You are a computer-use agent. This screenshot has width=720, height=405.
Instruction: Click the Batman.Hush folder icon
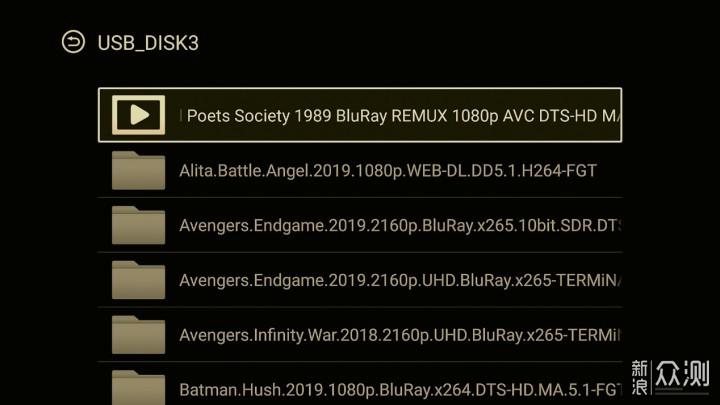pos(138,388)
